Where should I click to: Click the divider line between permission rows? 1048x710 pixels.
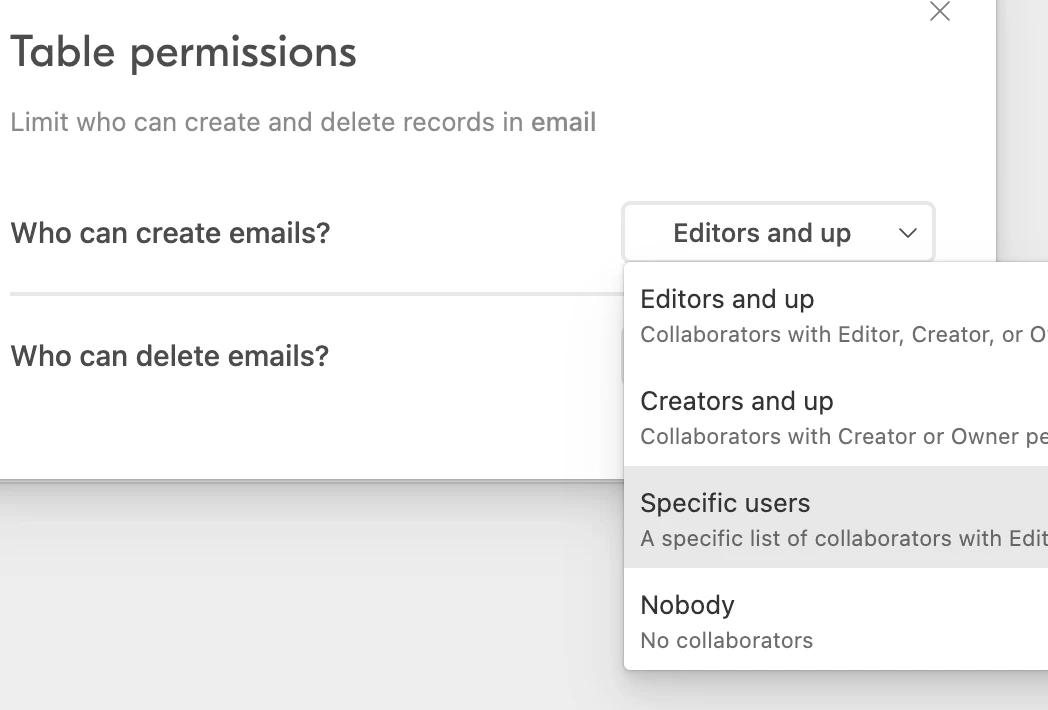(x=316, y=293)
